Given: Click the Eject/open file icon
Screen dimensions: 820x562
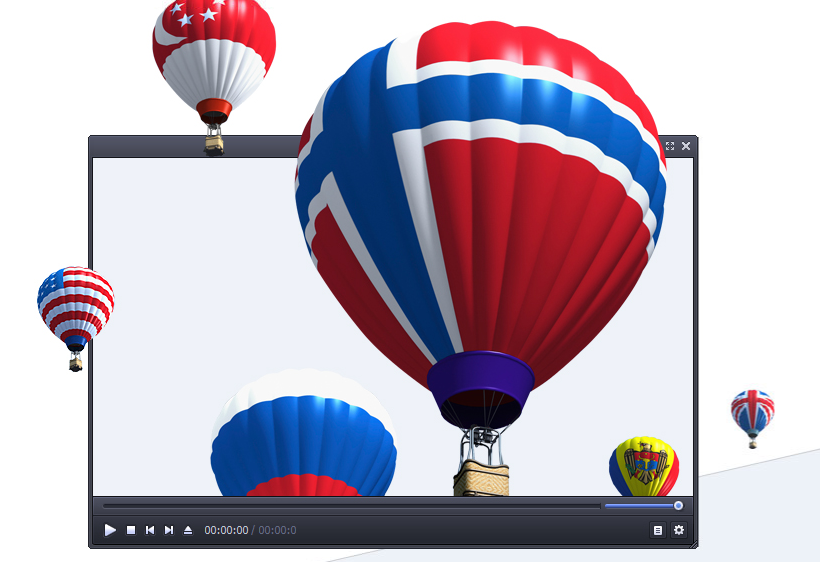Looking at the screenshot, I should coord(188,530).
